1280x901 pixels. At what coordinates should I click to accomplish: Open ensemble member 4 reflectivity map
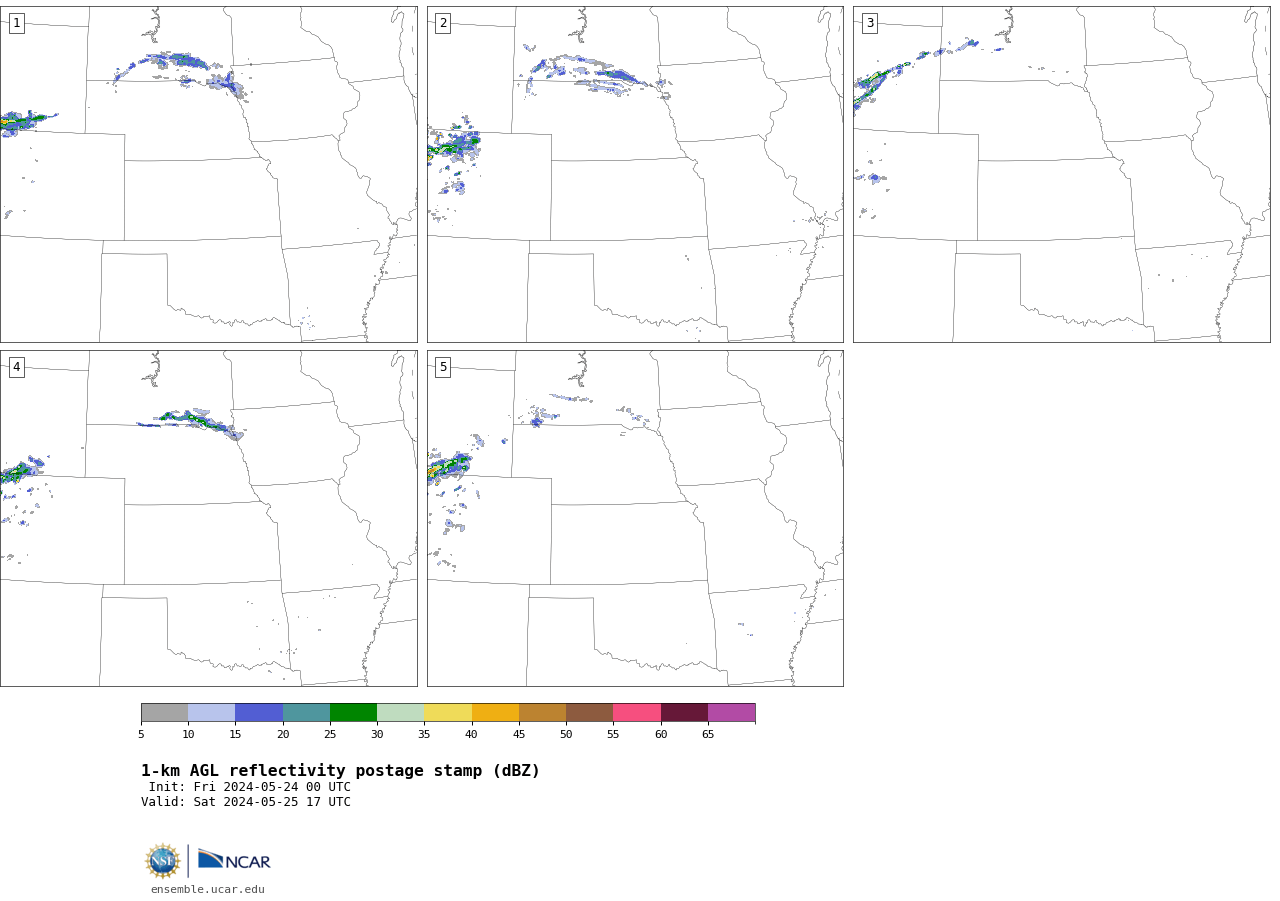coord(208,518)
